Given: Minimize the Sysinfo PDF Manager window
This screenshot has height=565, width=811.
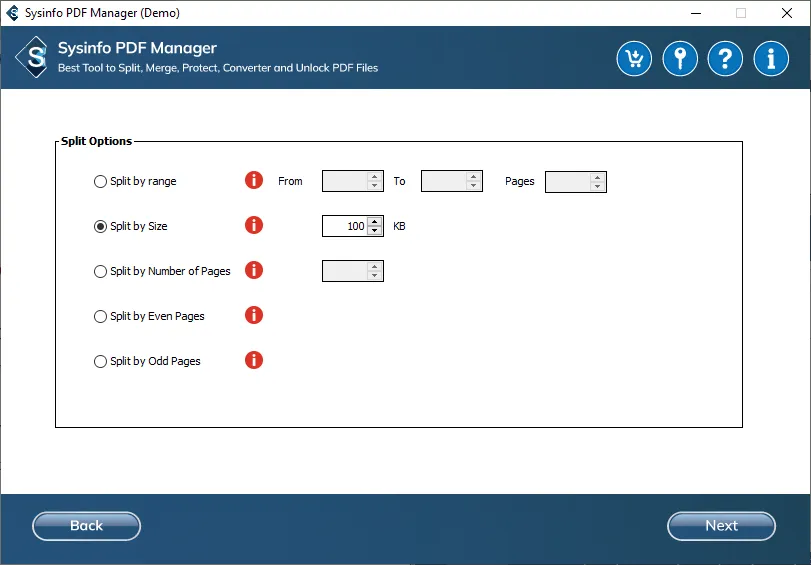Looking at the screenshot, I should tap(696, 13).
